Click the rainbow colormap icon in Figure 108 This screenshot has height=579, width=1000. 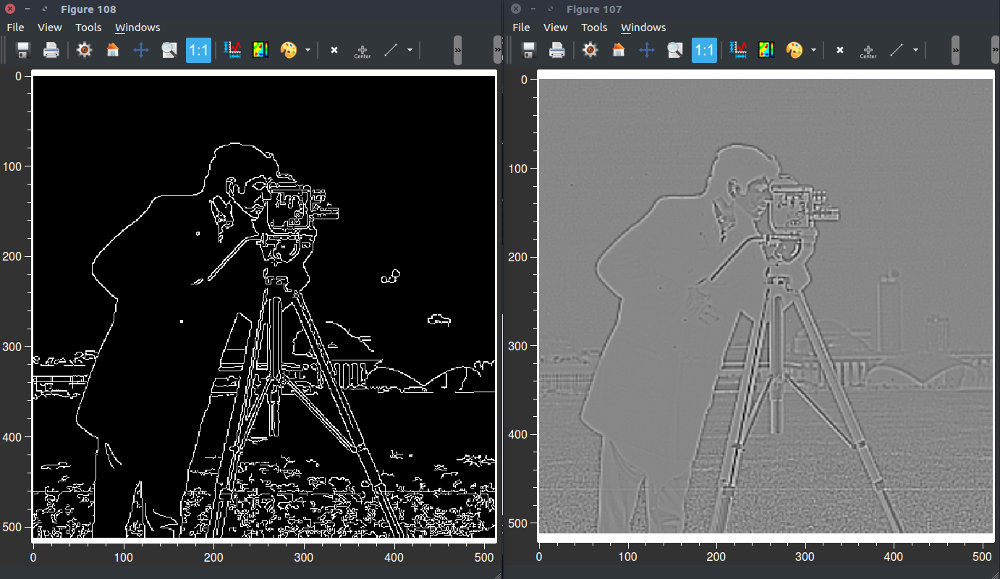(260, 50)
